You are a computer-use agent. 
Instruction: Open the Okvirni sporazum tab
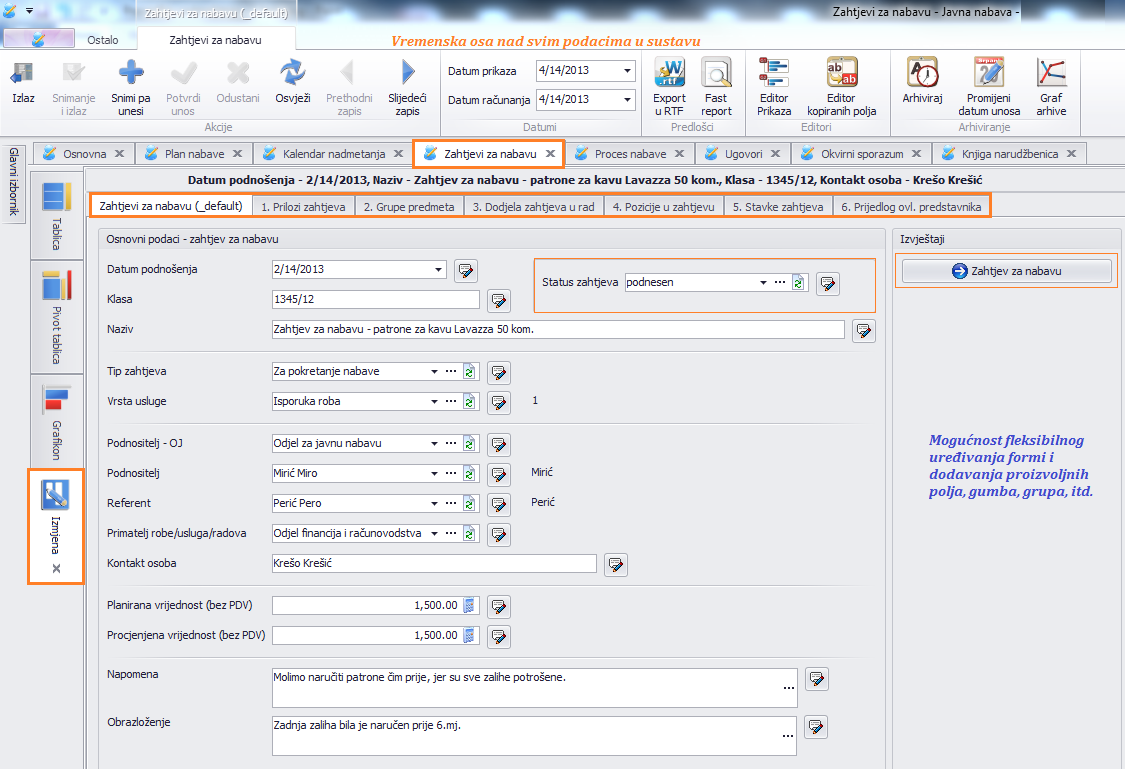pyautogui.click(x=862, y=154)
